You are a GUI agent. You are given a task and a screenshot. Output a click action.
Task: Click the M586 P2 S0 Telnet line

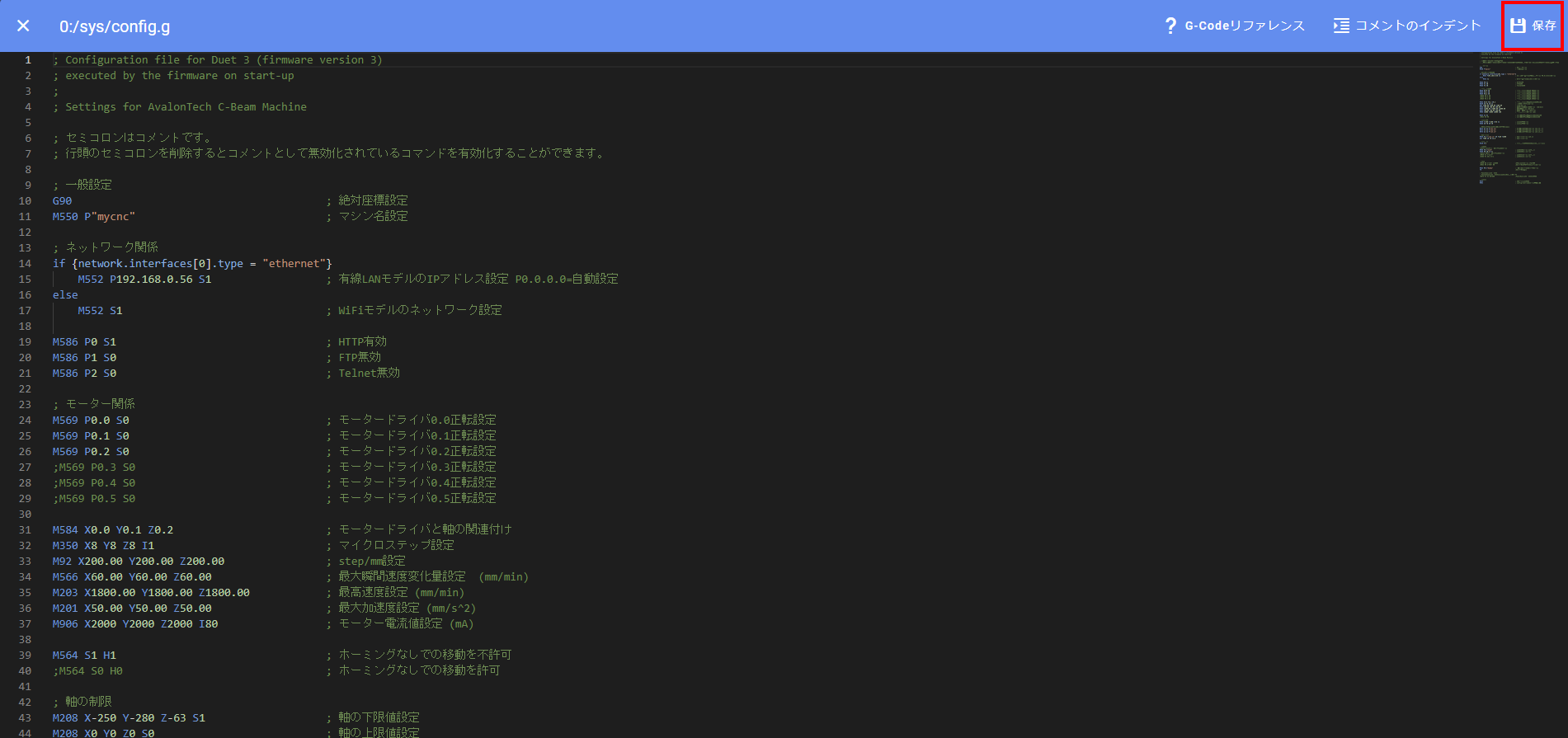tap(84, 374)
